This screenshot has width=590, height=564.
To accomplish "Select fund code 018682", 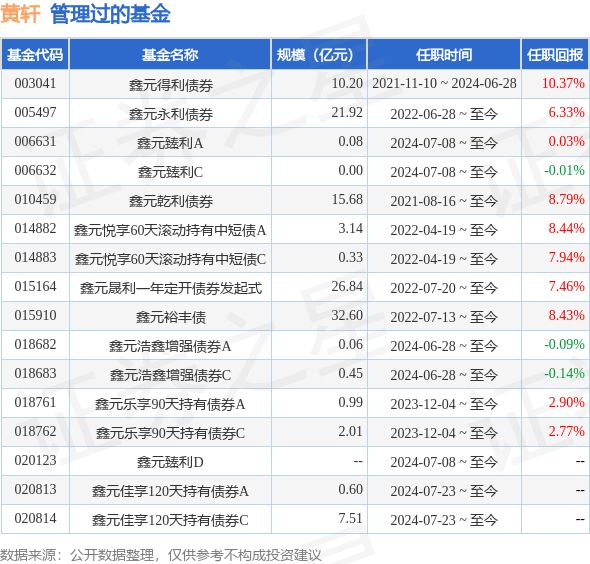I will pos(35,344).
